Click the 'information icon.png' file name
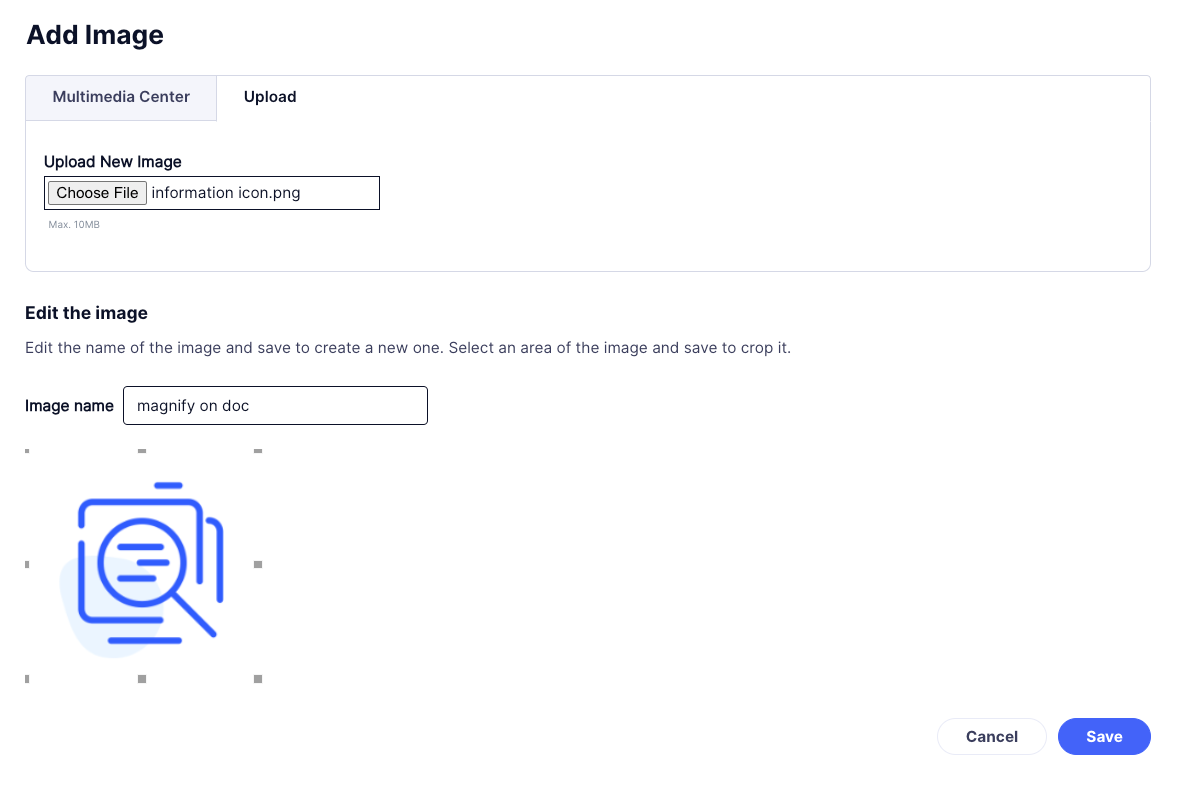Image resolution: width=1177 pixels, height=790 pixels. click(226, 193)
